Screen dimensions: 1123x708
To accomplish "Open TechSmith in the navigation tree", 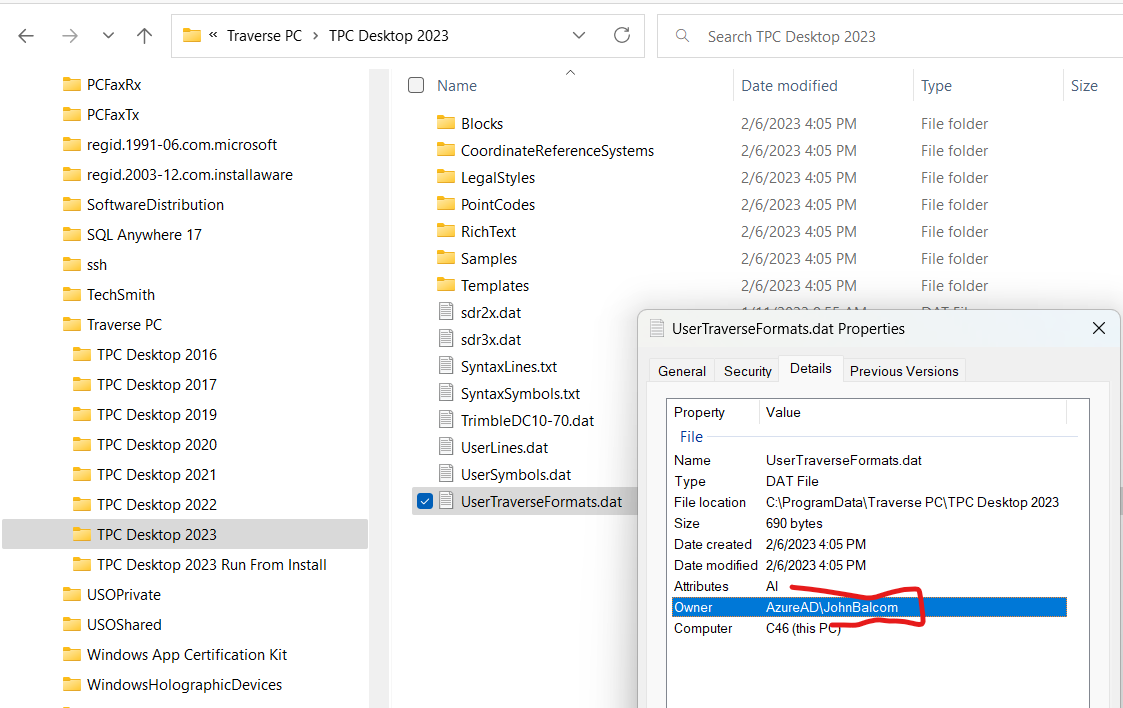I will (121, 295).
